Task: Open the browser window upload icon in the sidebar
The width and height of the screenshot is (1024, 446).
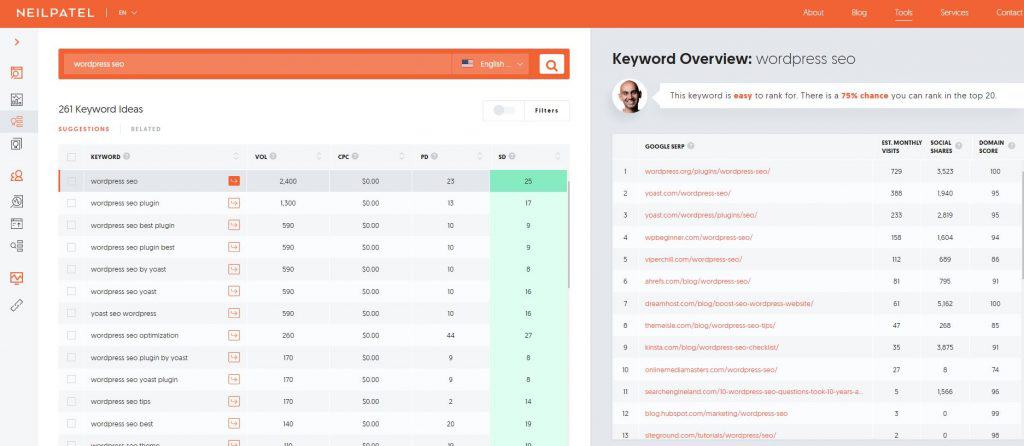Action: [x=17, y=223]
